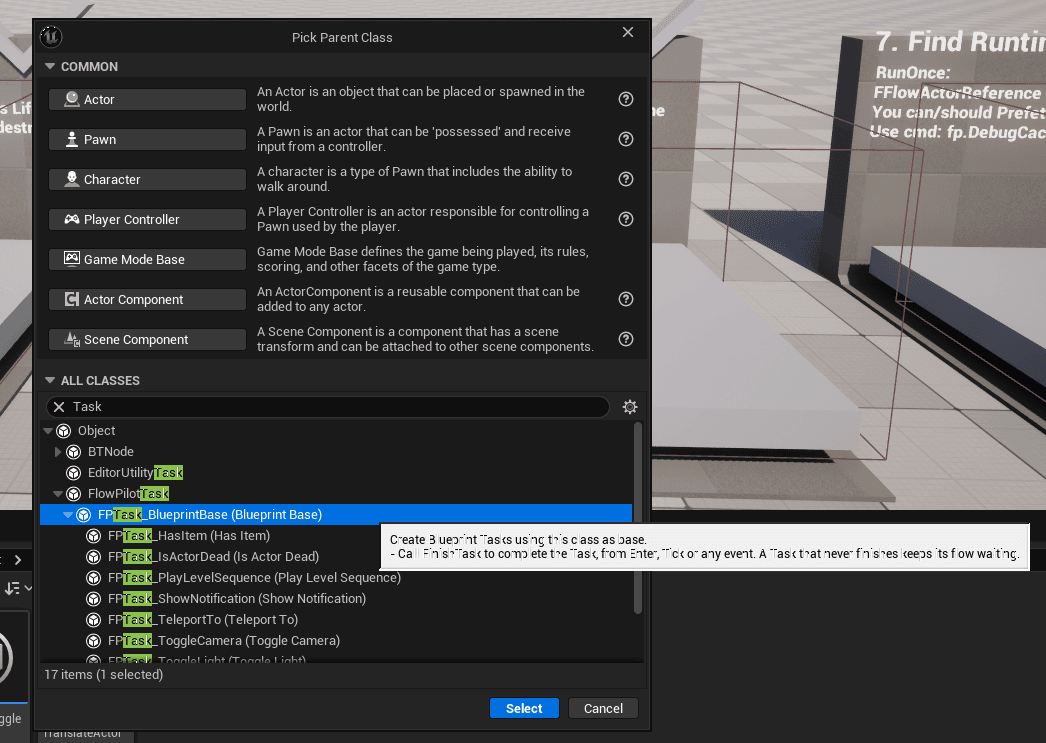Screen dimensions: 1046x743
Task: Open help for Scene Component class
Action: click(x=626, y=339)
